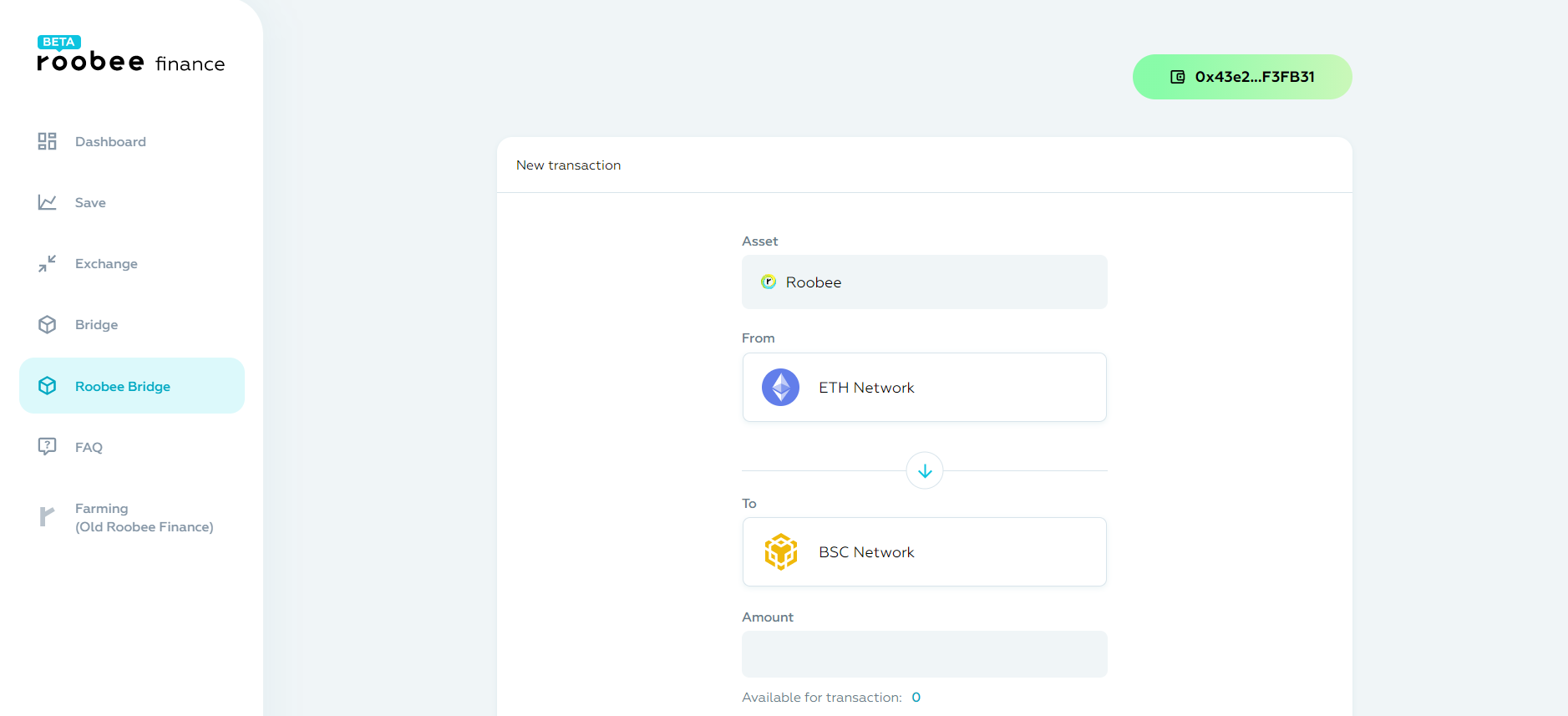
Task: Click the wallet address 0x43e2...F3FB31 button
Action: (1242, 77)
